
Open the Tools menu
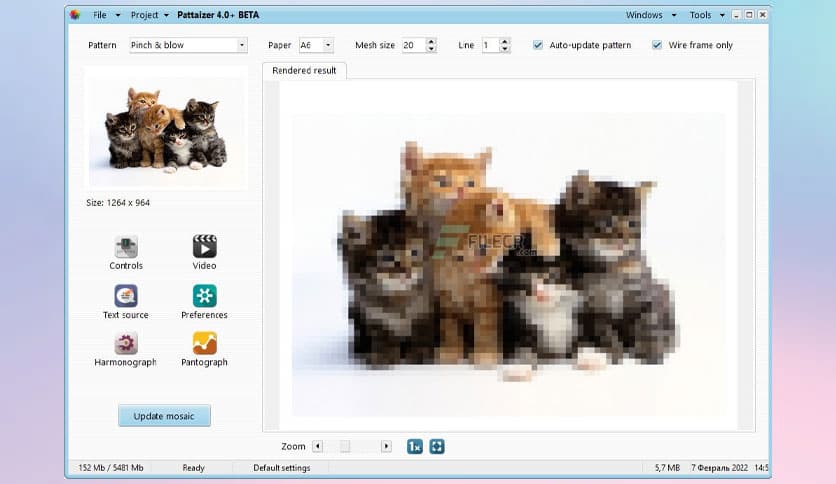click(700, 15)
